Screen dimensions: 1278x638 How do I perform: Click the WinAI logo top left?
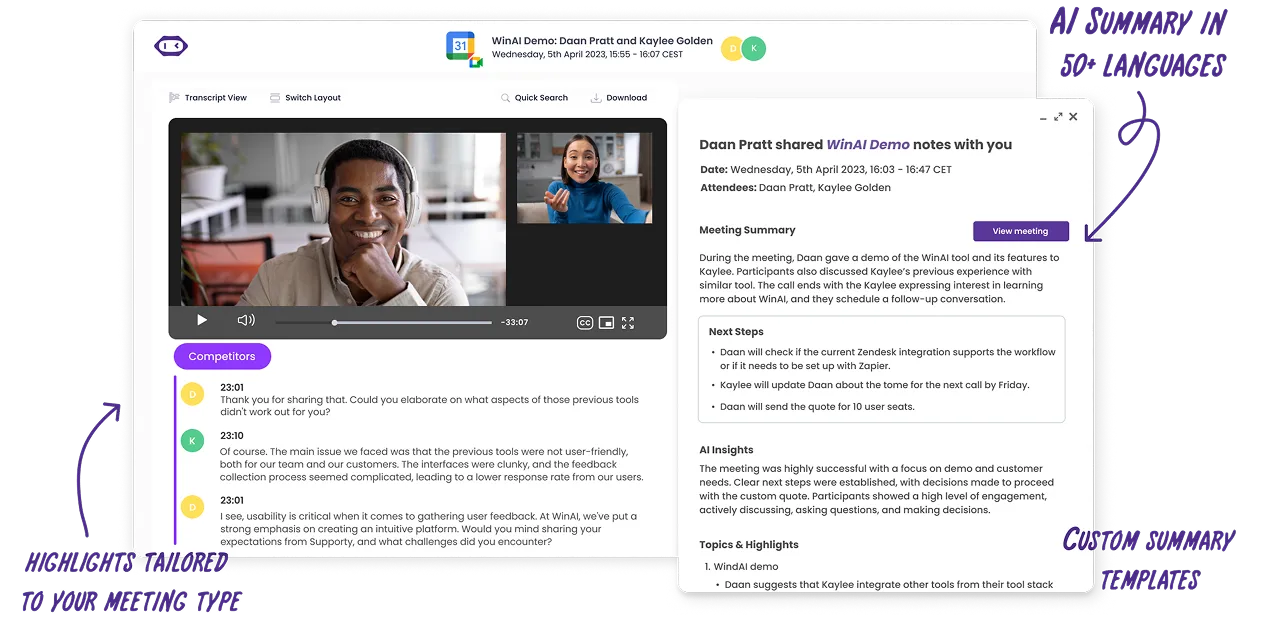pyautogui.click(x=170, y=45)
